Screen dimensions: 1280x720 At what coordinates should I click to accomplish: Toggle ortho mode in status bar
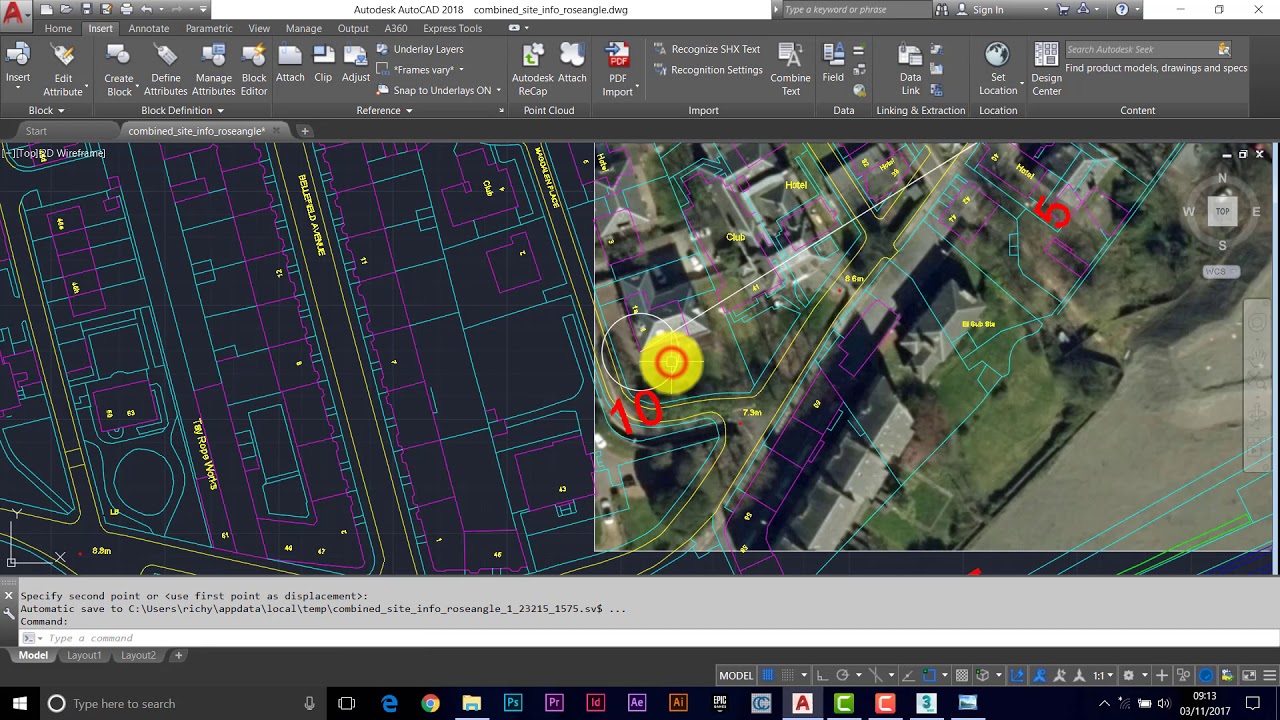point(821,675)
